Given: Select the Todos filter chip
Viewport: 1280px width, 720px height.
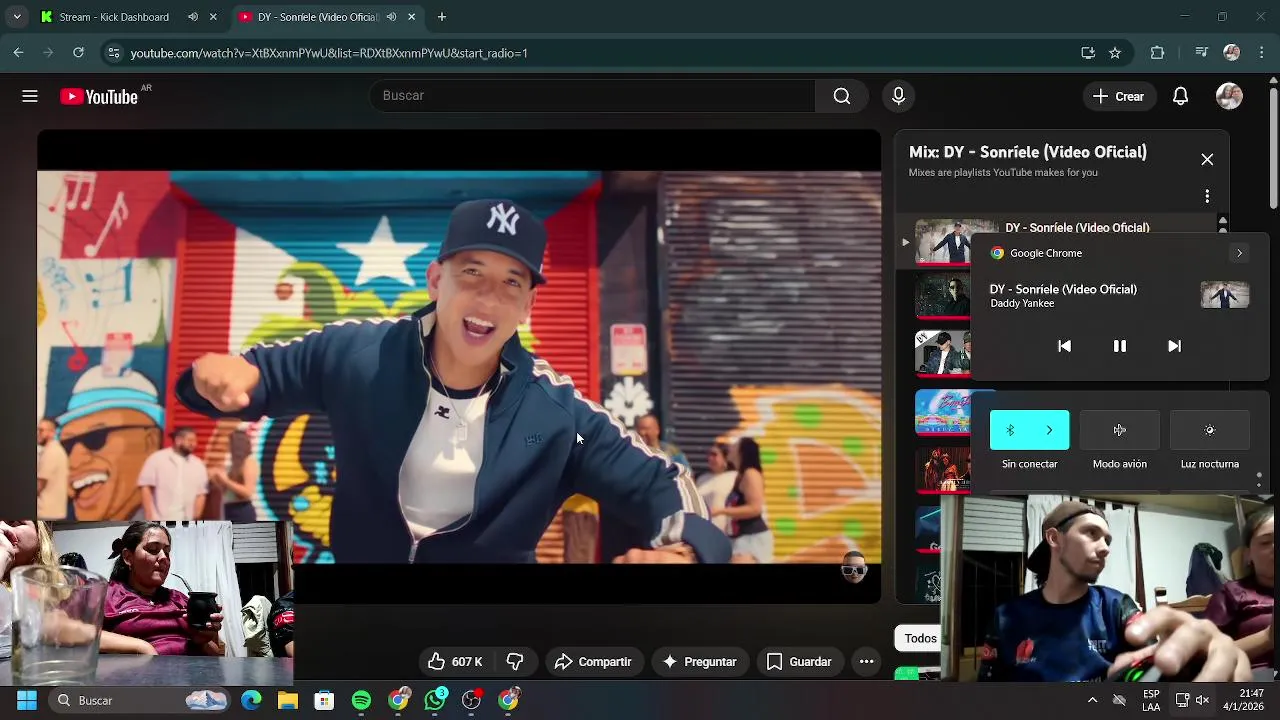Looking at the screenshot, I should tap(919, 638).
